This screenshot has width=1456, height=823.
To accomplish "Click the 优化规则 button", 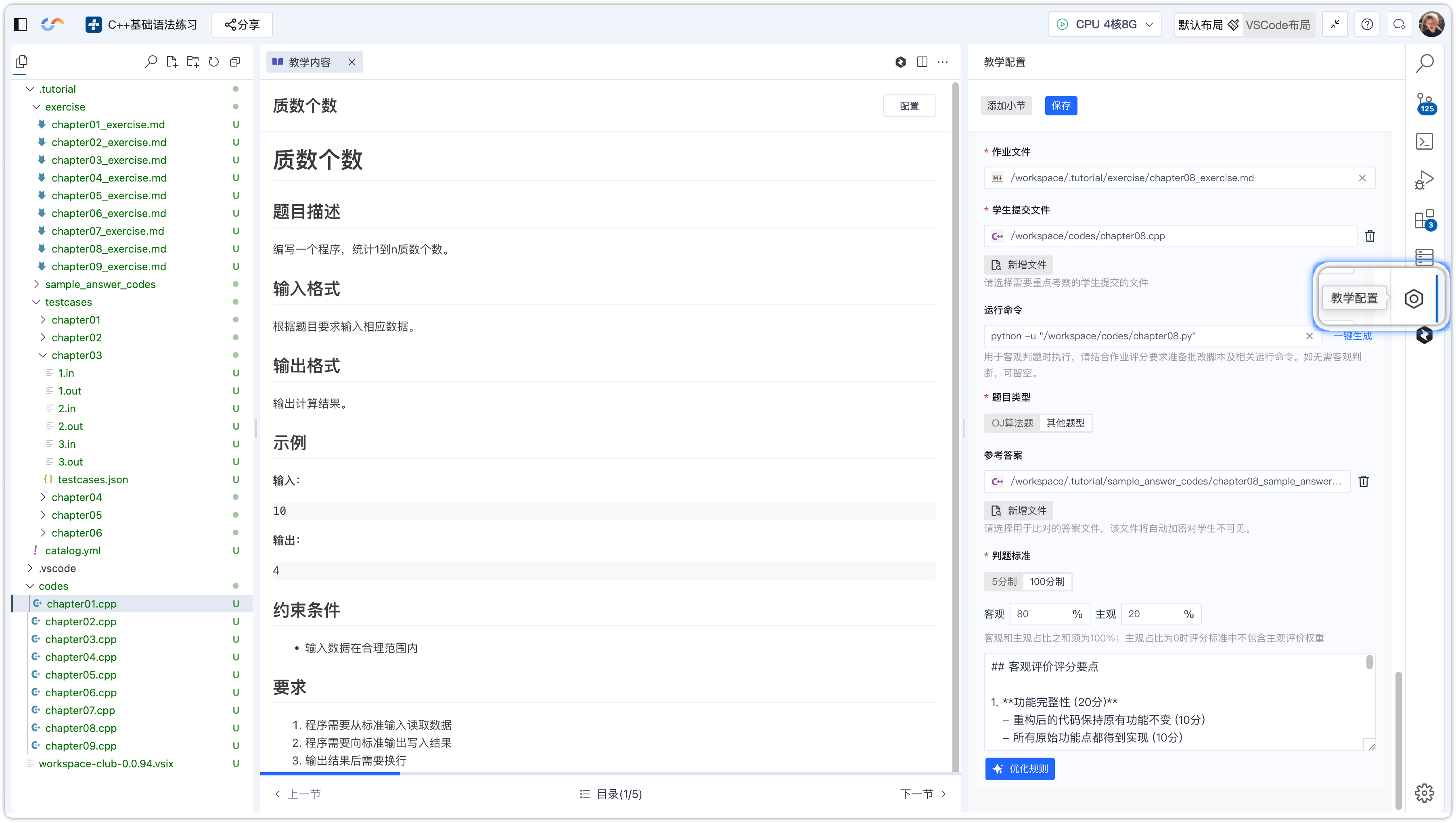I will coord(1020,769).
